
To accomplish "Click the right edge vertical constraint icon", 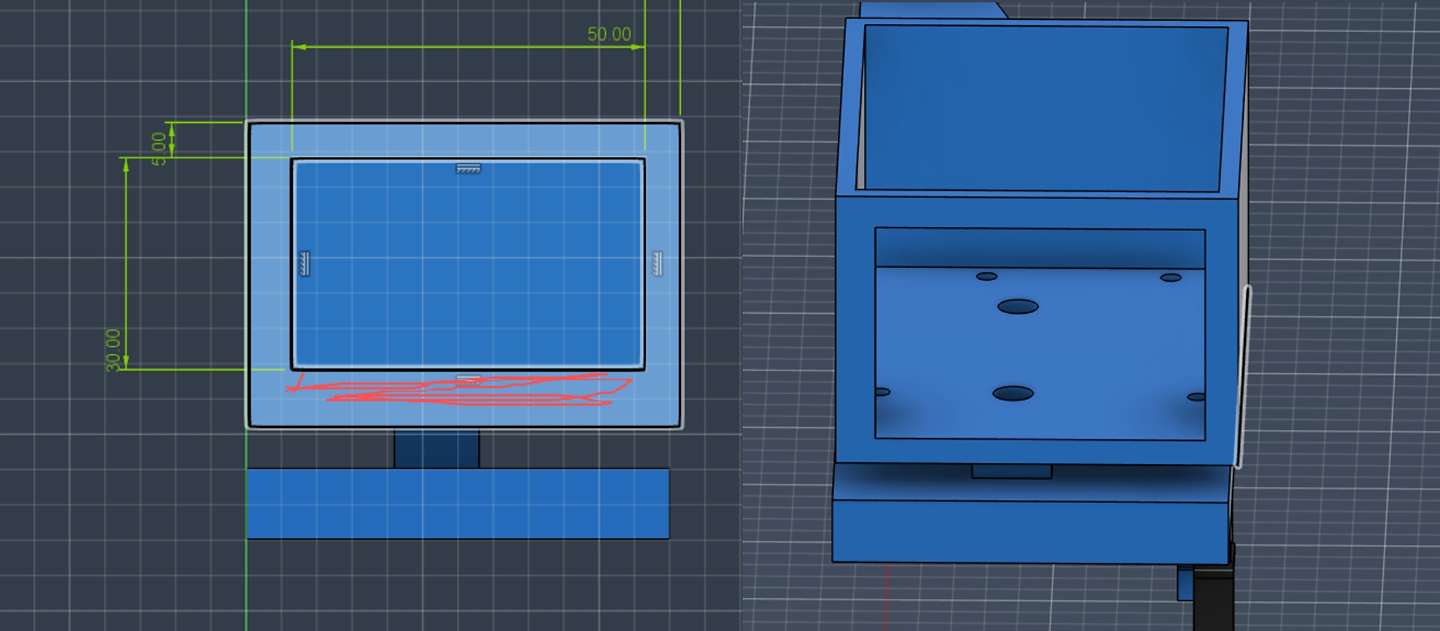I will pos(657,264).
